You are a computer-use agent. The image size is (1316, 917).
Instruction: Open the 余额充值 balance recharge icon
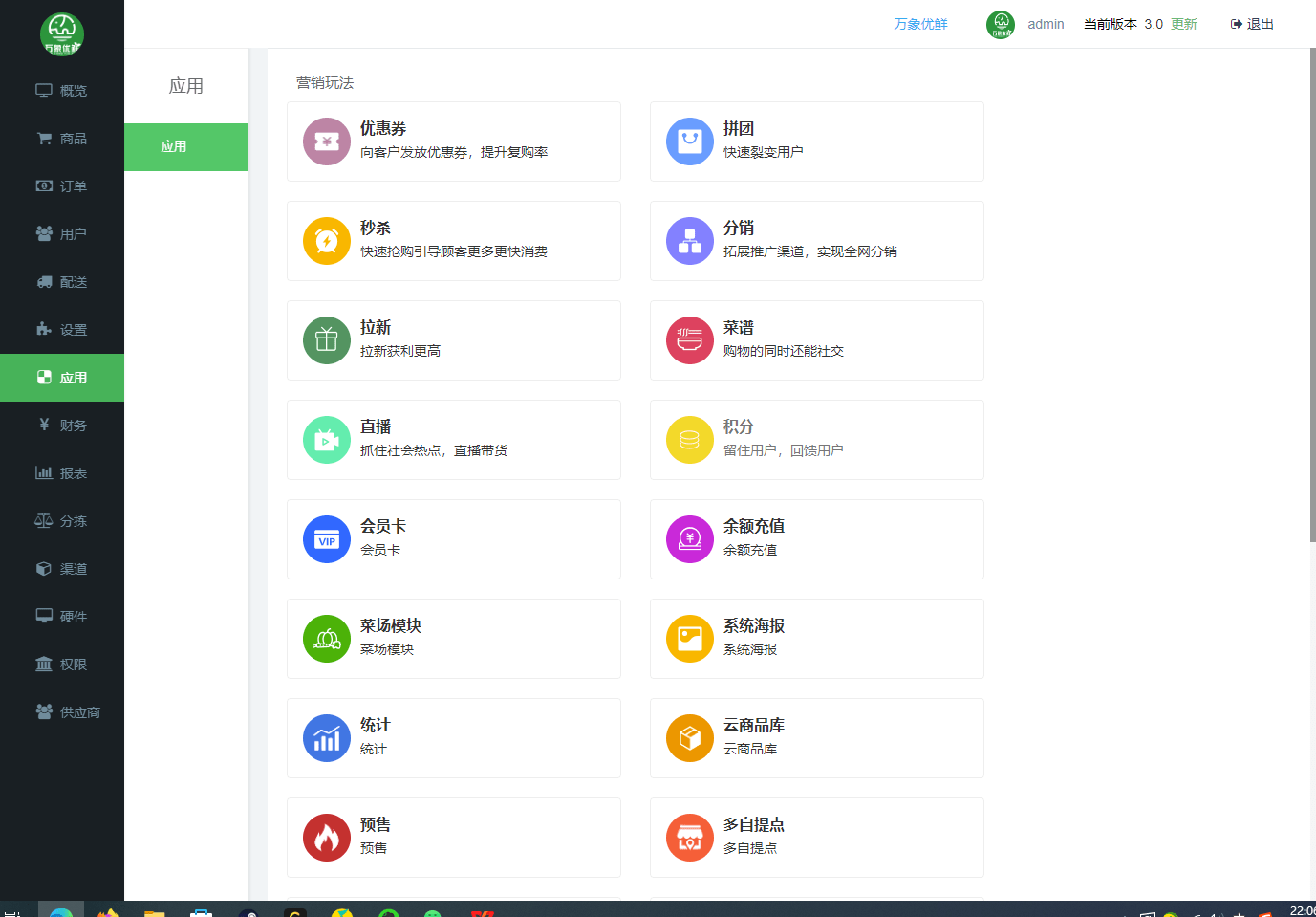point(690,539)
